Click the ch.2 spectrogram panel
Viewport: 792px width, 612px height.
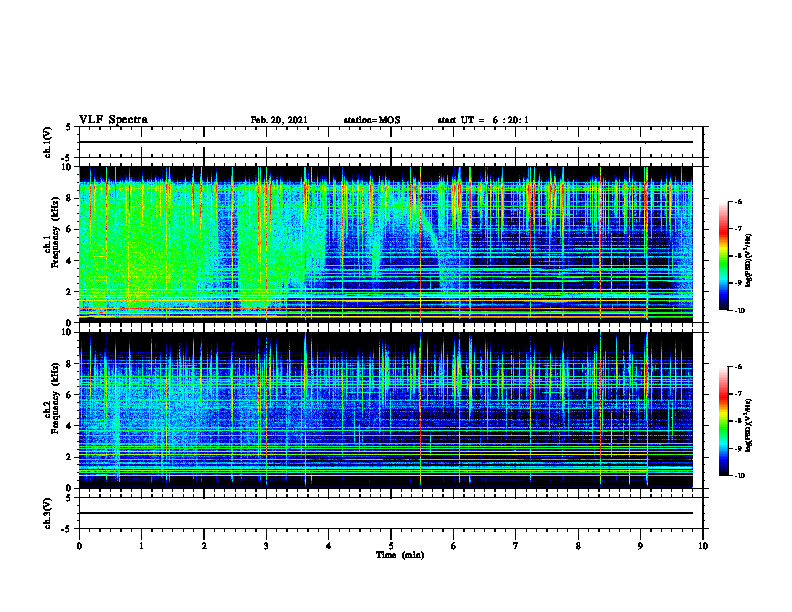tap(386, 410)
